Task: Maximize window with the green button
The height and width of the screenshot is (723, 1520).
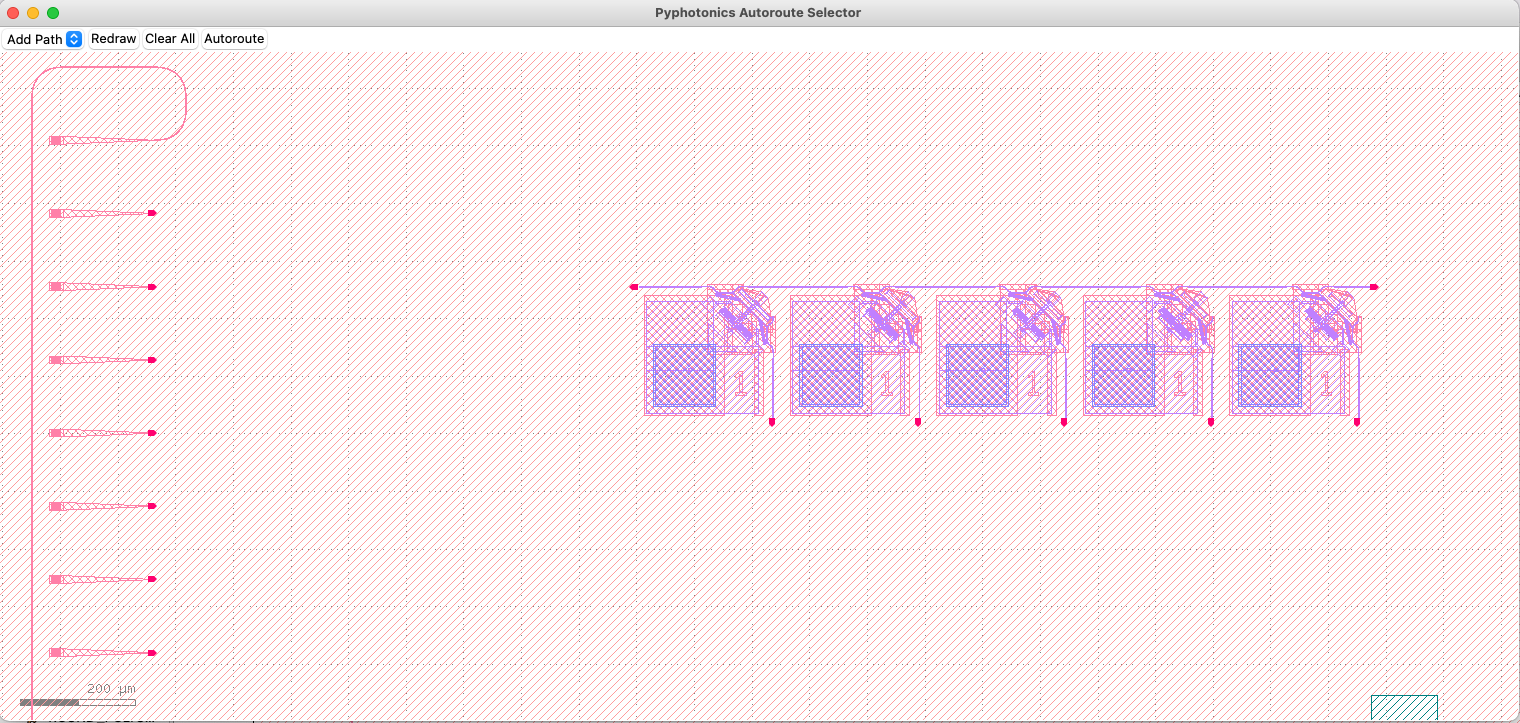Action: point(53,13)
